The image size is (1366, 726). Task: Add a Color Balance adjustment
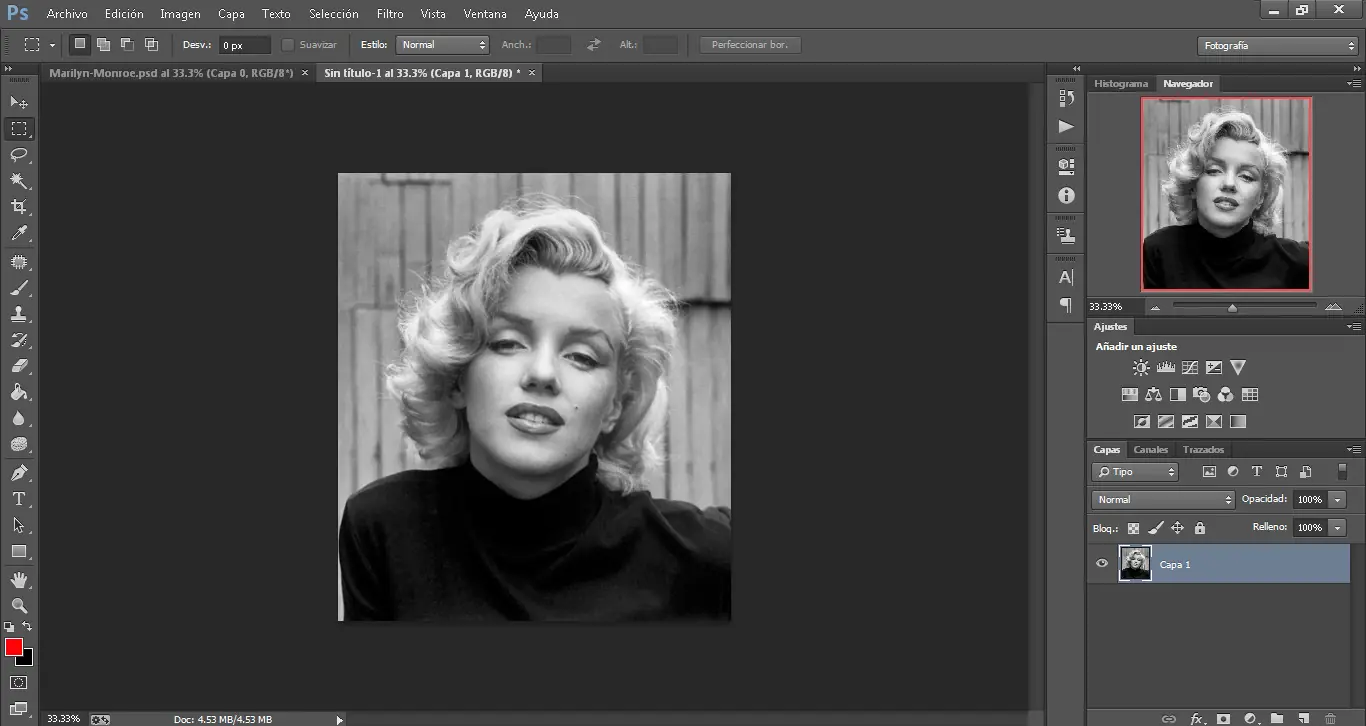1153,395
